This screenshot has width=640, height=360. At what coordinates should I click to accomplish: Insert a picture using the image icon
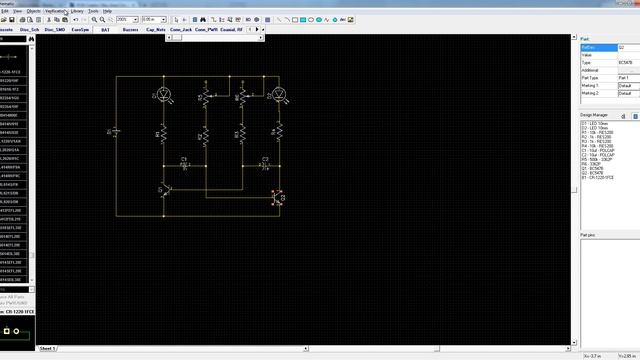(351, 20)
